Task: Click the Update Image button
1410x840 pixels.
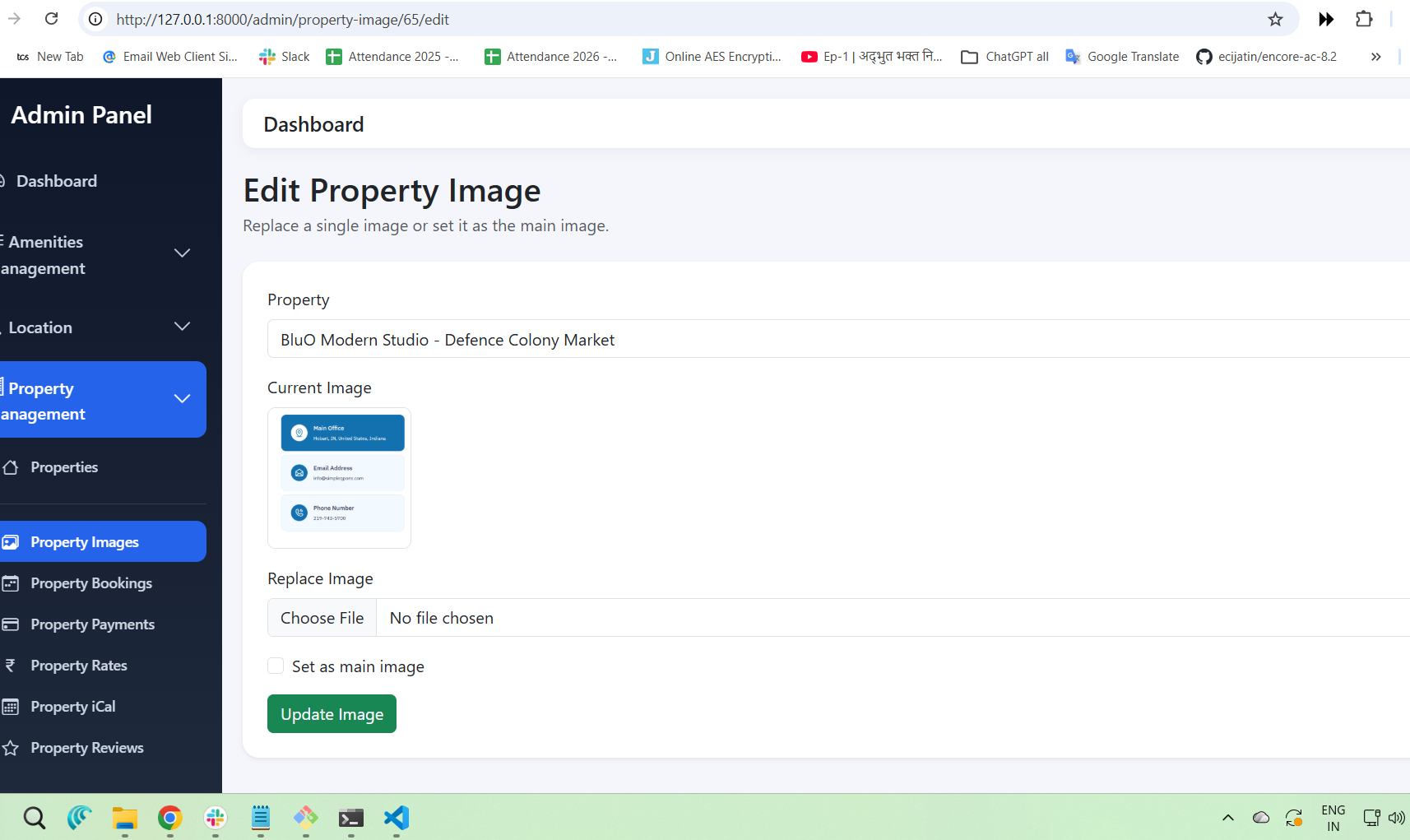Action: click(332, 713)
